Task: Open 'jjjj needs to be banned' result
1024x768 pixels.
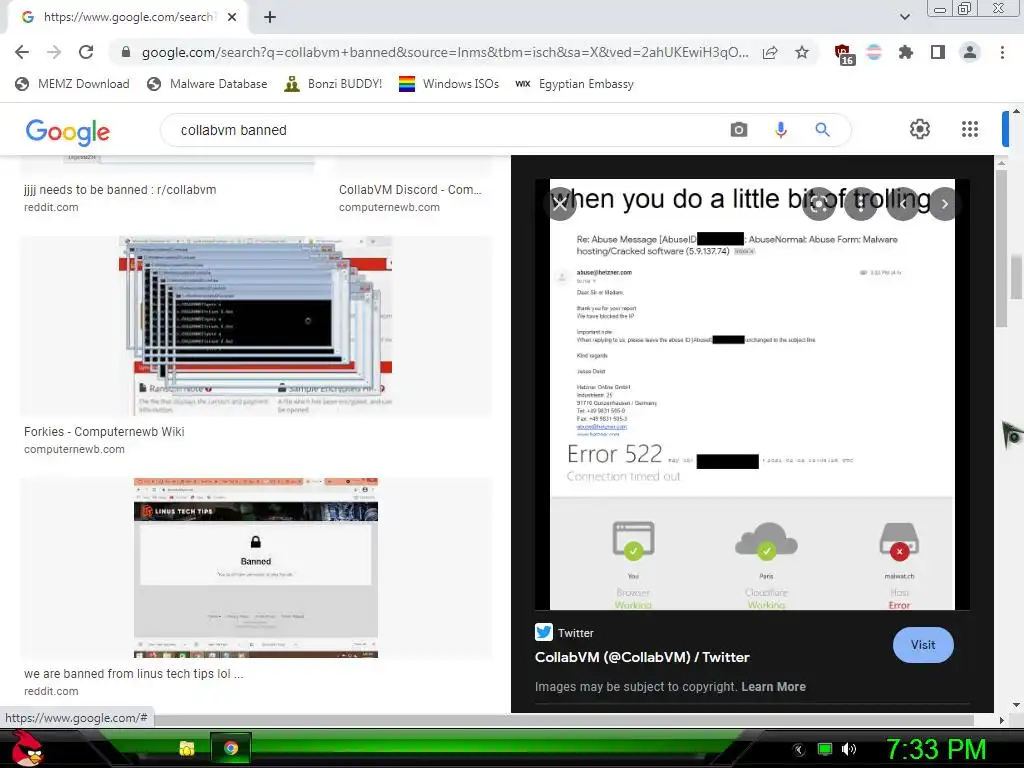Action: coord(120,189)
